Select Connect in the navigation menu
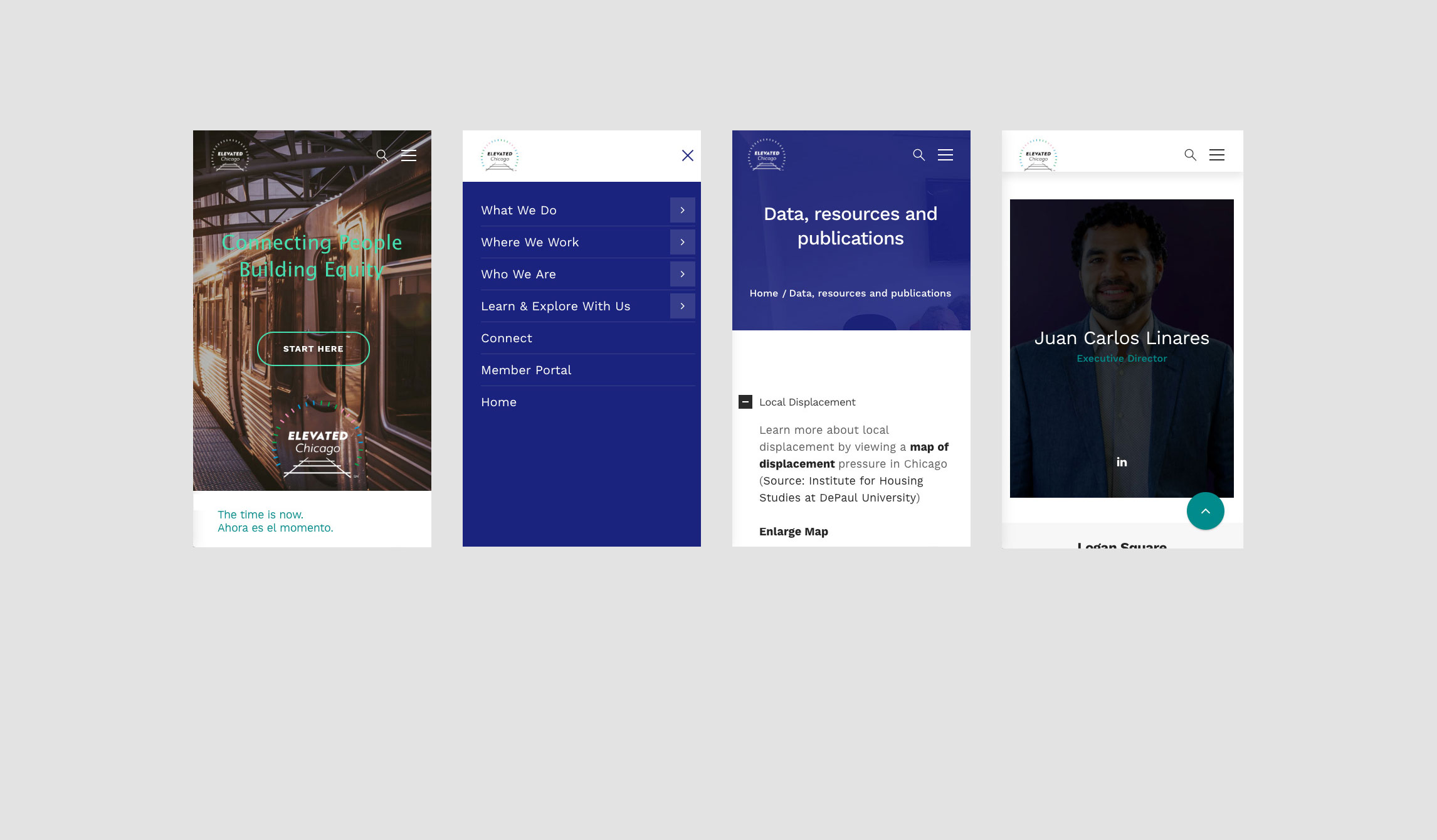This screenshot has height=840, width=1437. tap(506, 338)
